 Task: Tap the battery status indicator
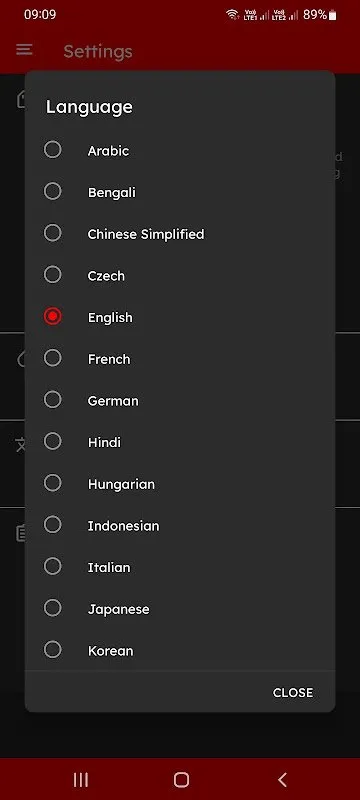[332, 15]
